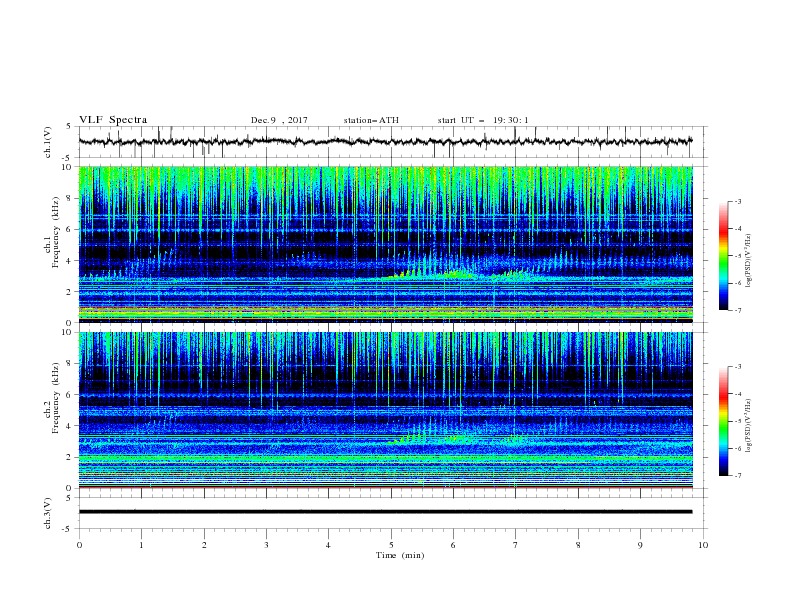Click the ch.2 spectrogram plot area
Viewport: 792px width, 612px height.
(x=385, y=410)
